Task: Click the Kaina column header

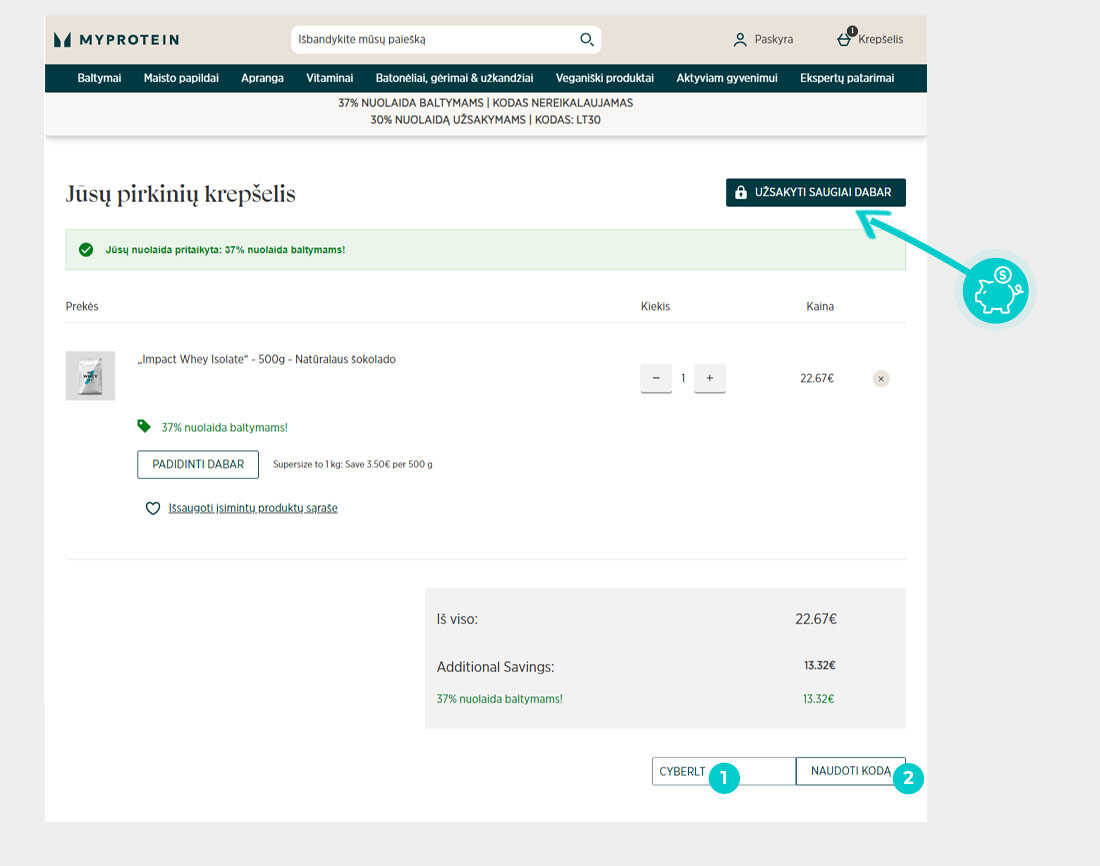Action: pos(820,307)
